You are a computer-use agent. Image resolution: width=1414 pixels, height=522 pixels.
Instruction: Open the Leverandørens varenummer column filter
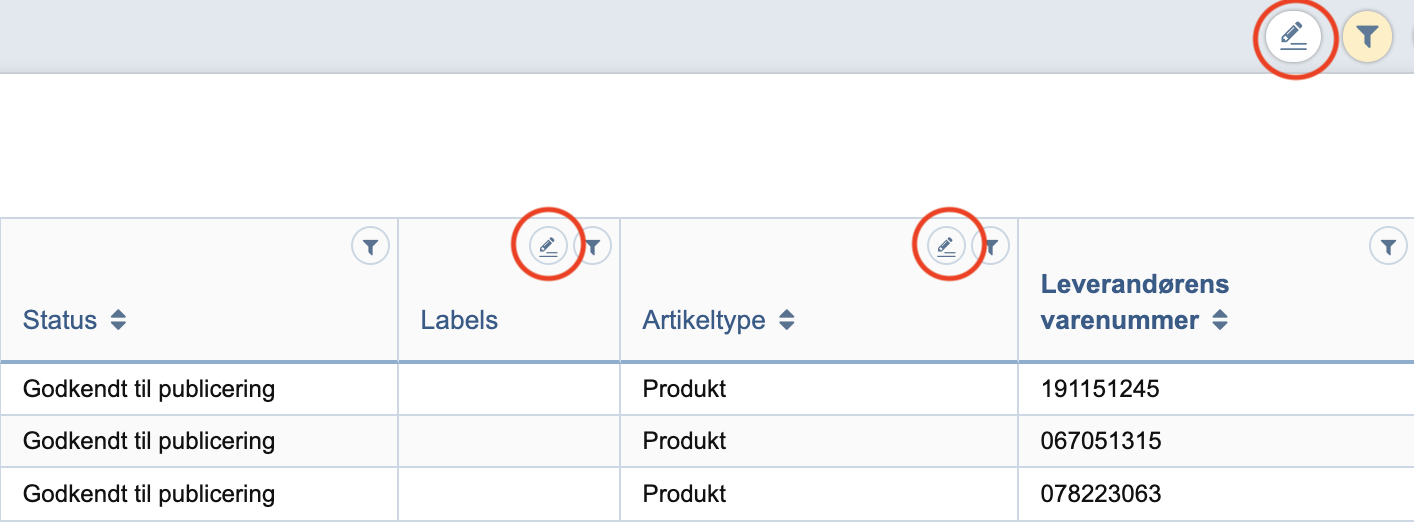click(1388, 245)
